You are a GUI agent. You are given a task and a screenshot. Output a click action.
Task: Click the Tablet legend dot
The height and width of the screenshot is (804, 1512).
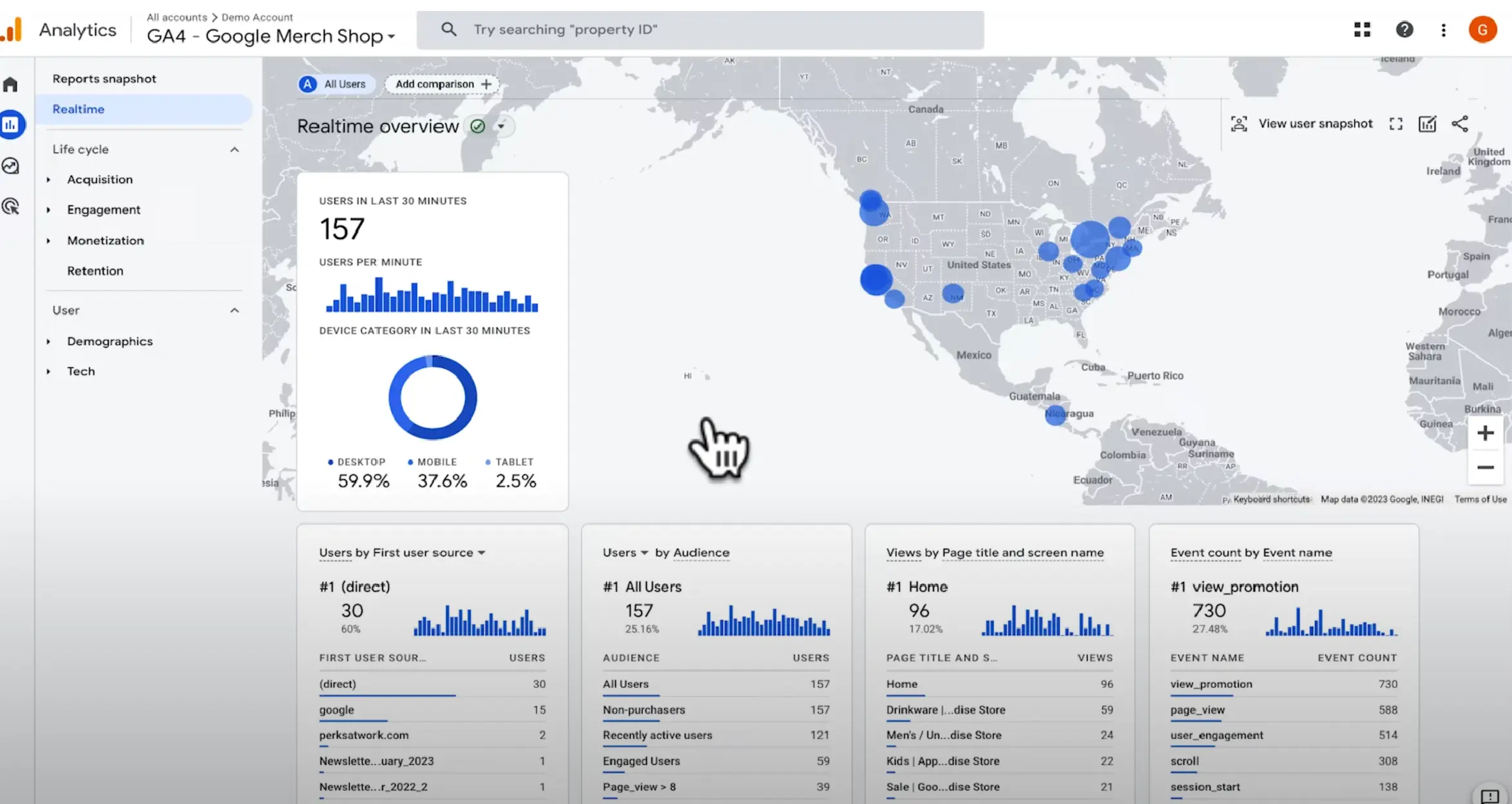pos(488,463)
